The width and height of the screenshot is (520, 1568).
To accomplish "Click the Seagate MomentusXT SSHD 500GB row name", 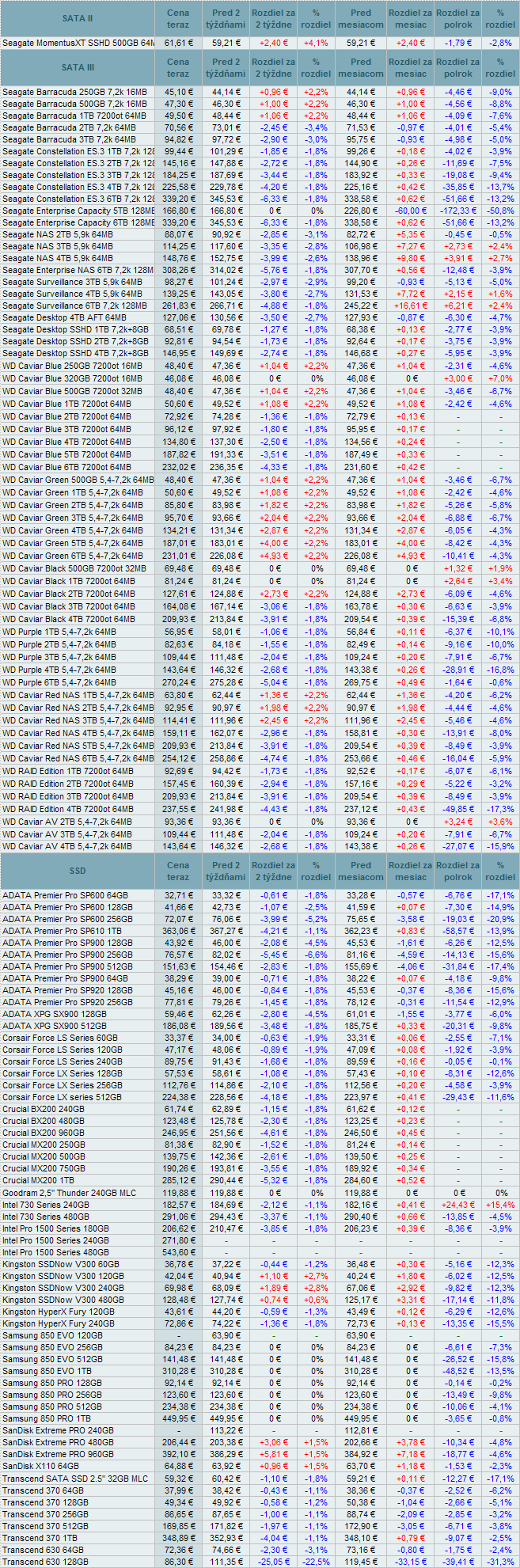I will coord(78,43).
